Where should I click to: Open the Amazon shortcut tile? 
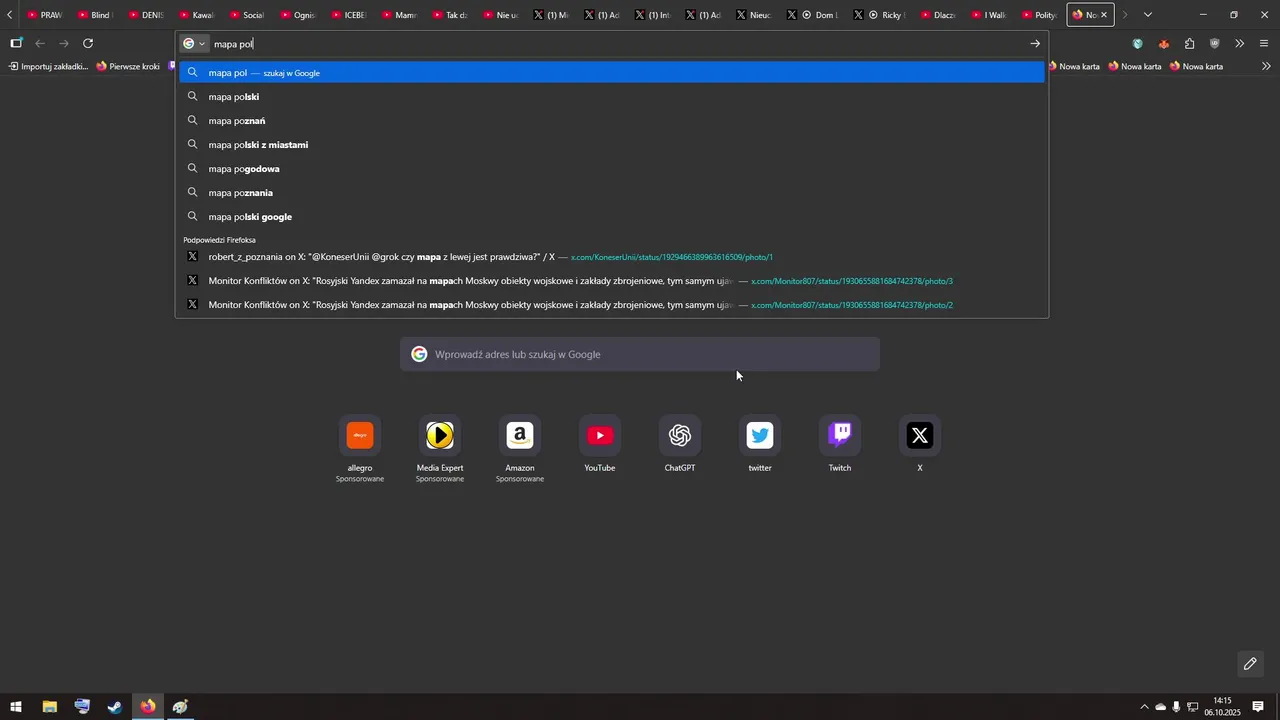click(520, 436)
